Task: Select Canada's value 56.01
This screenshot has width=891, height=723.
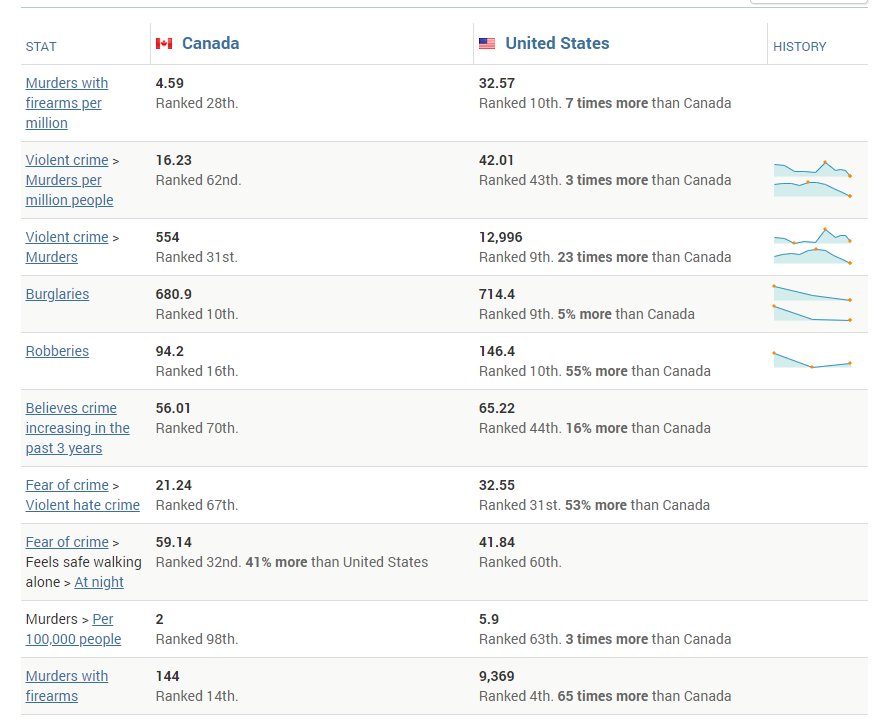Action: click(x=173, y=408)
